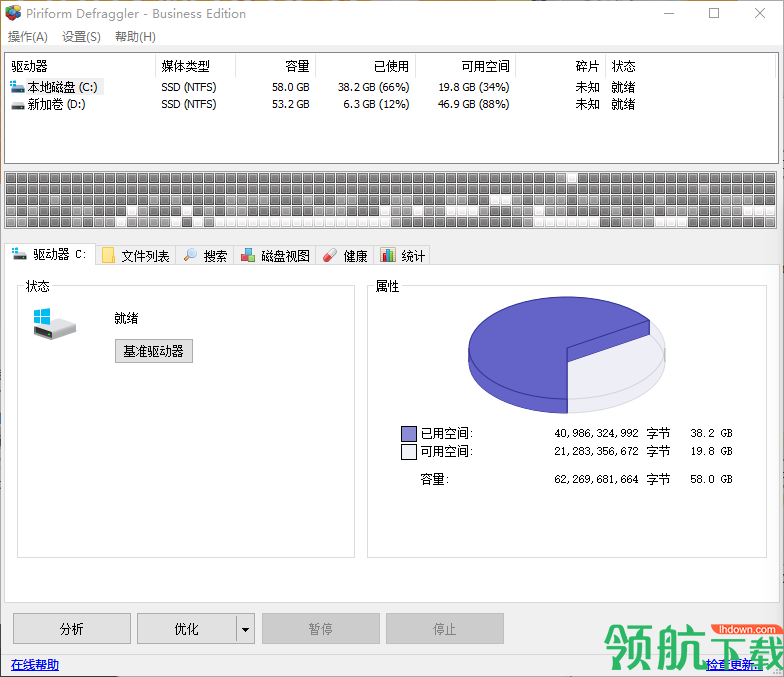Image resolution: width=784 pixels, height=677 pixels.
Task: Switch to the 健康 tab
Action: point(344,256)
